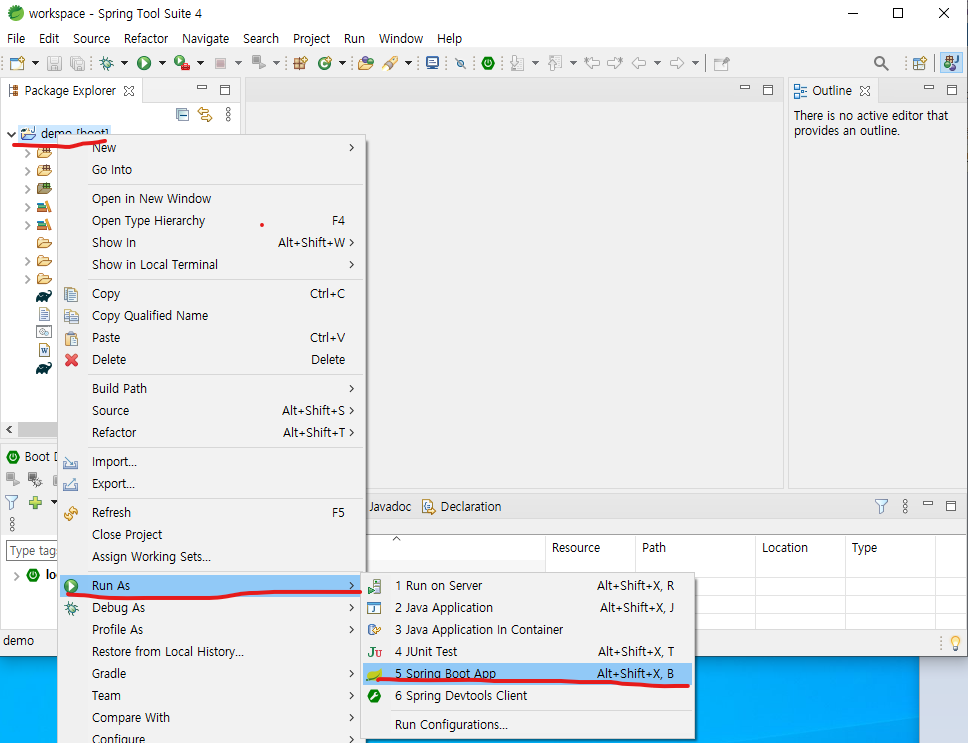Screen dimensions: 968x743
Task: Click the Forward navigation arrow in toolbar
Action: (x=677, y=63)
